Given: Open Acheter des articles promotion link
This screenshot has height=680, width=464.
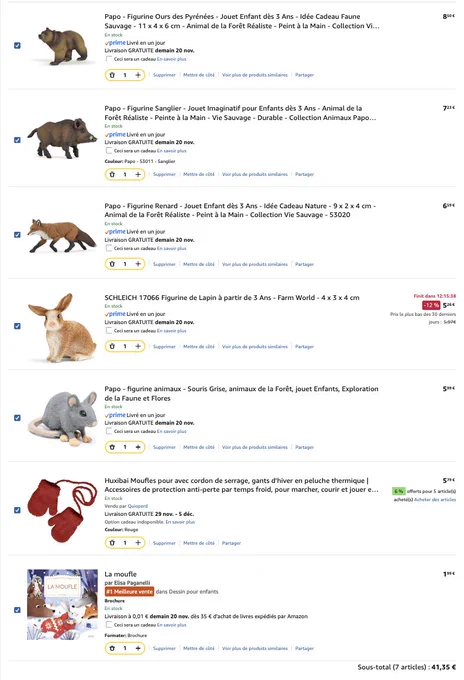Looking at the screenshot, I should [435, 500].
